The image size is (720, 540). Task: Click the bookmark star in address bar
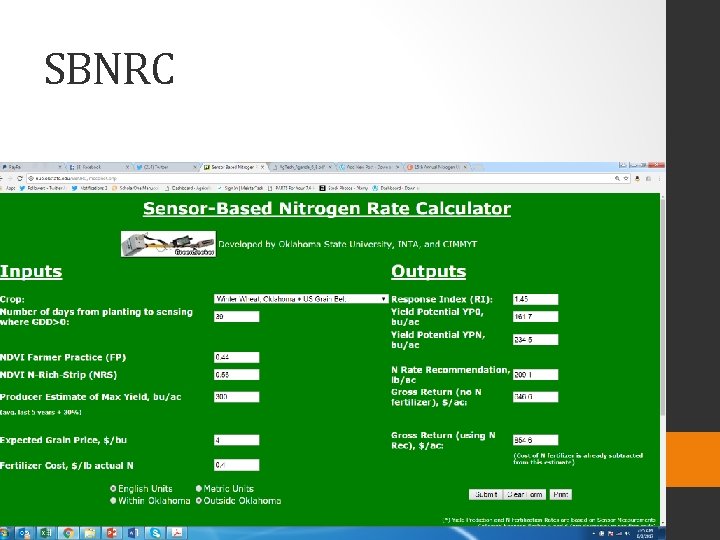(x=626, y=178)
